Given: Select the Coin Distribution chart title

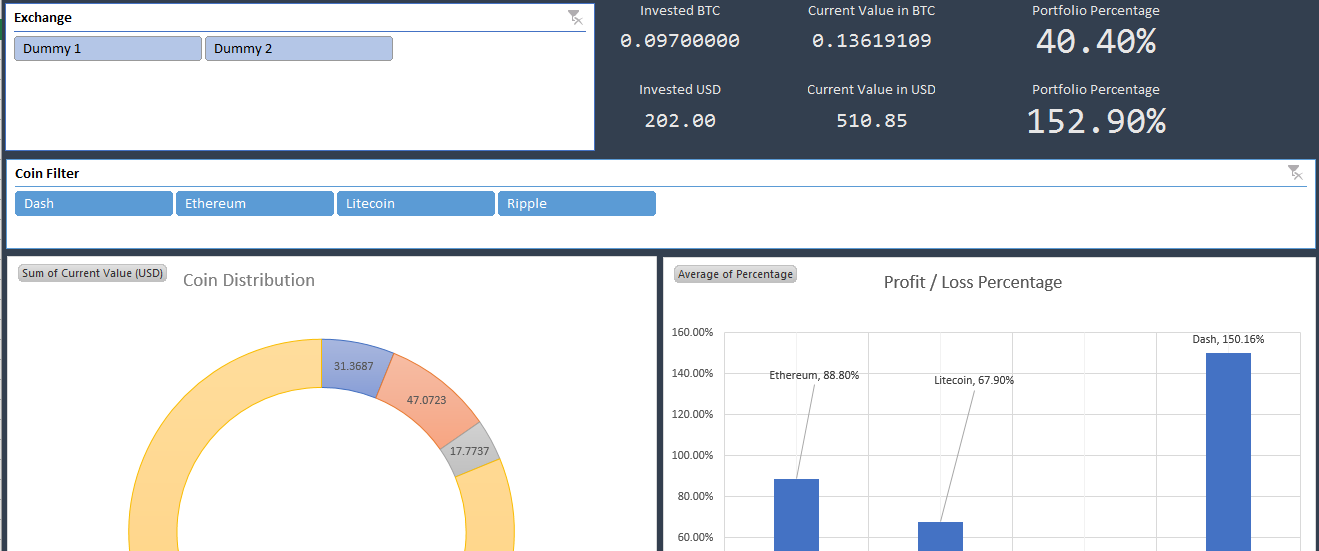Looking at the screenshot, I should (249, 280).
